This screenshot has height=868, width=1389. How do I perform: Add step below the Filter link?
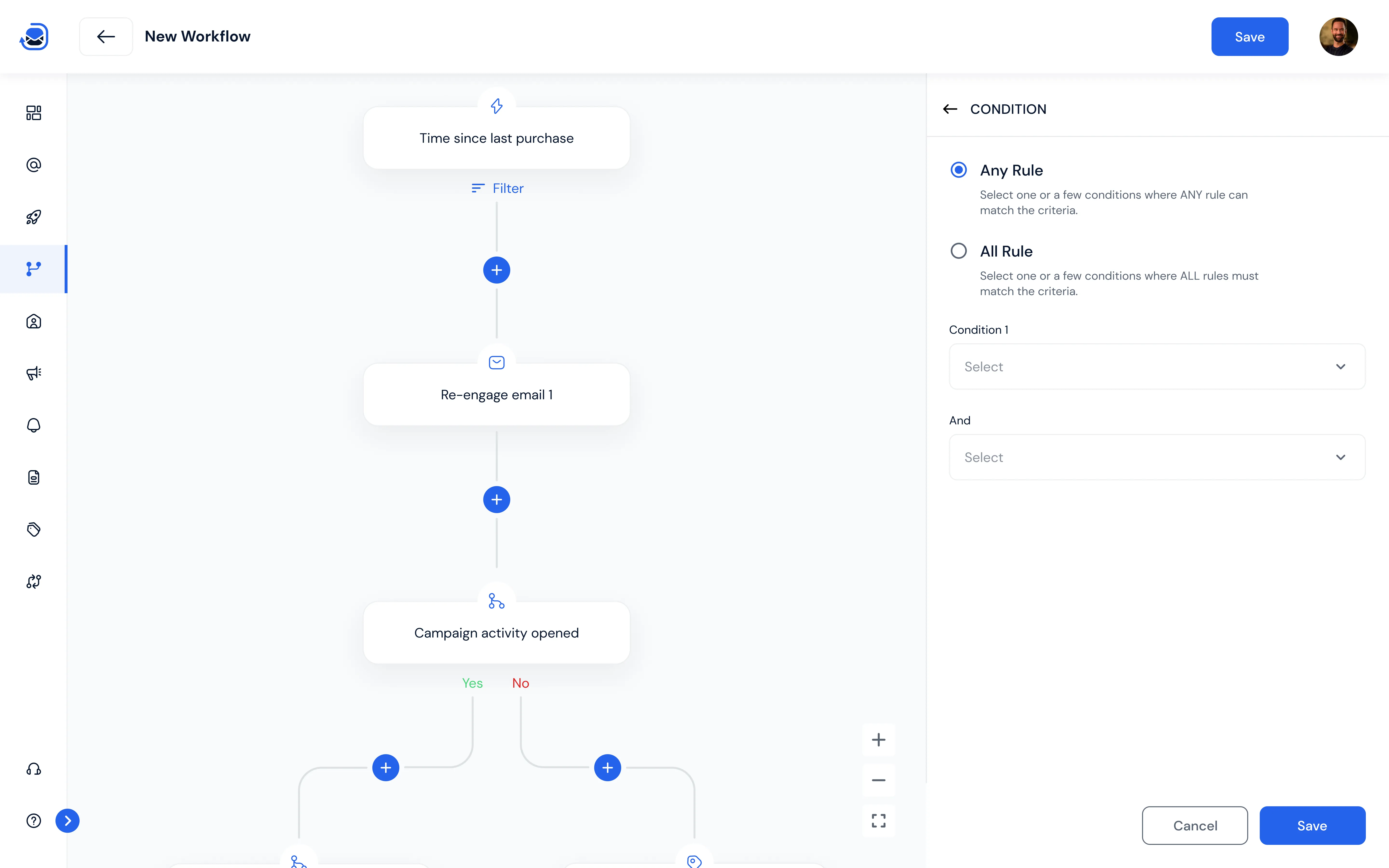(x=497, y=270)
